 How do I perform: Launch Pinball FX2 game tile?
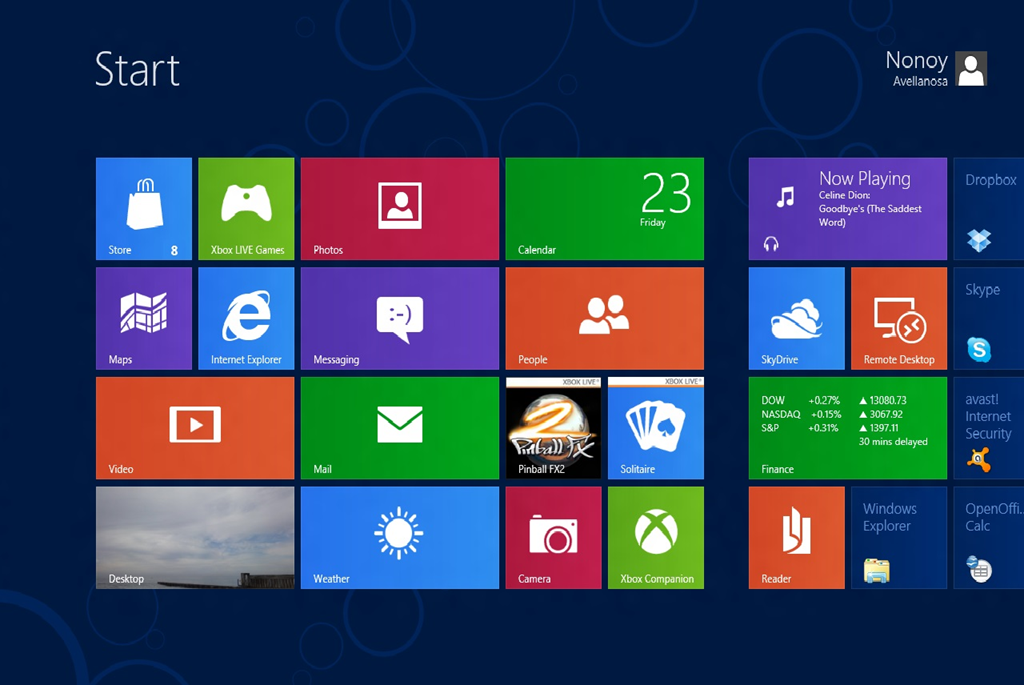click(553, 427)
